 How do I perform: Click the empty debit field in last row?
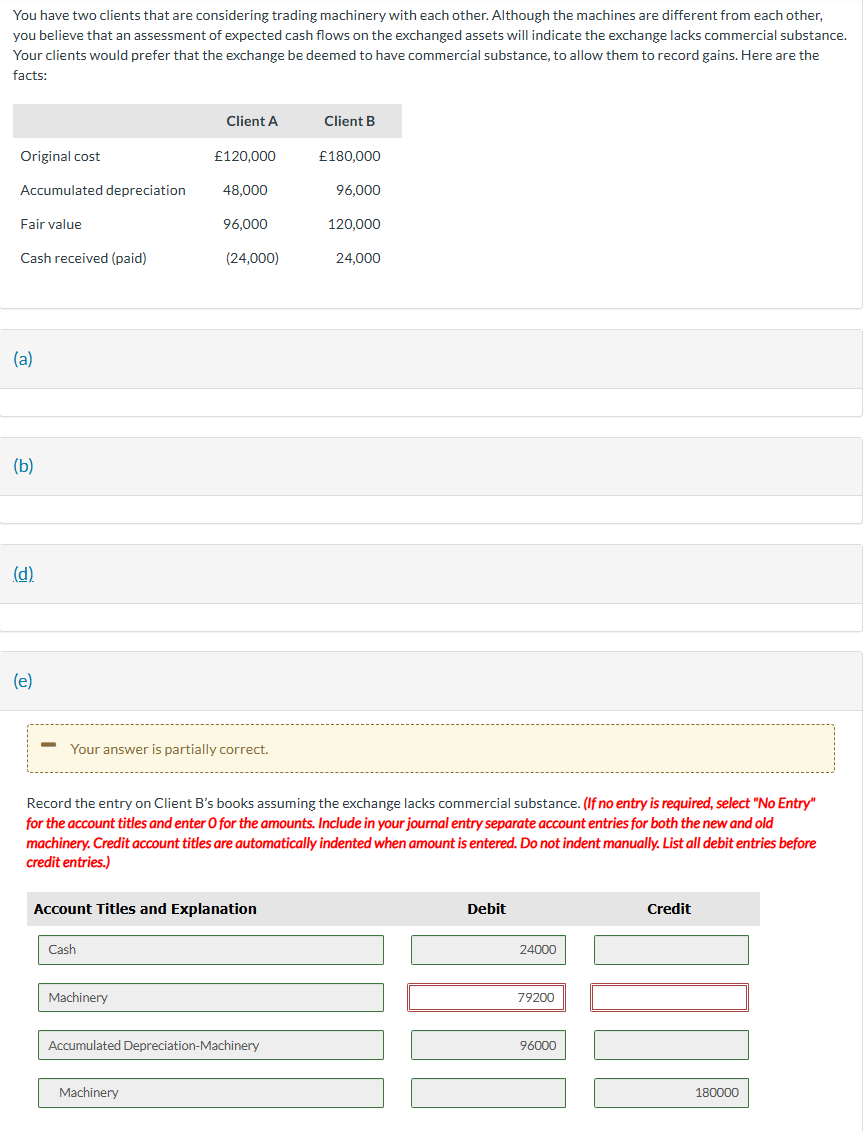(489, 1093)
